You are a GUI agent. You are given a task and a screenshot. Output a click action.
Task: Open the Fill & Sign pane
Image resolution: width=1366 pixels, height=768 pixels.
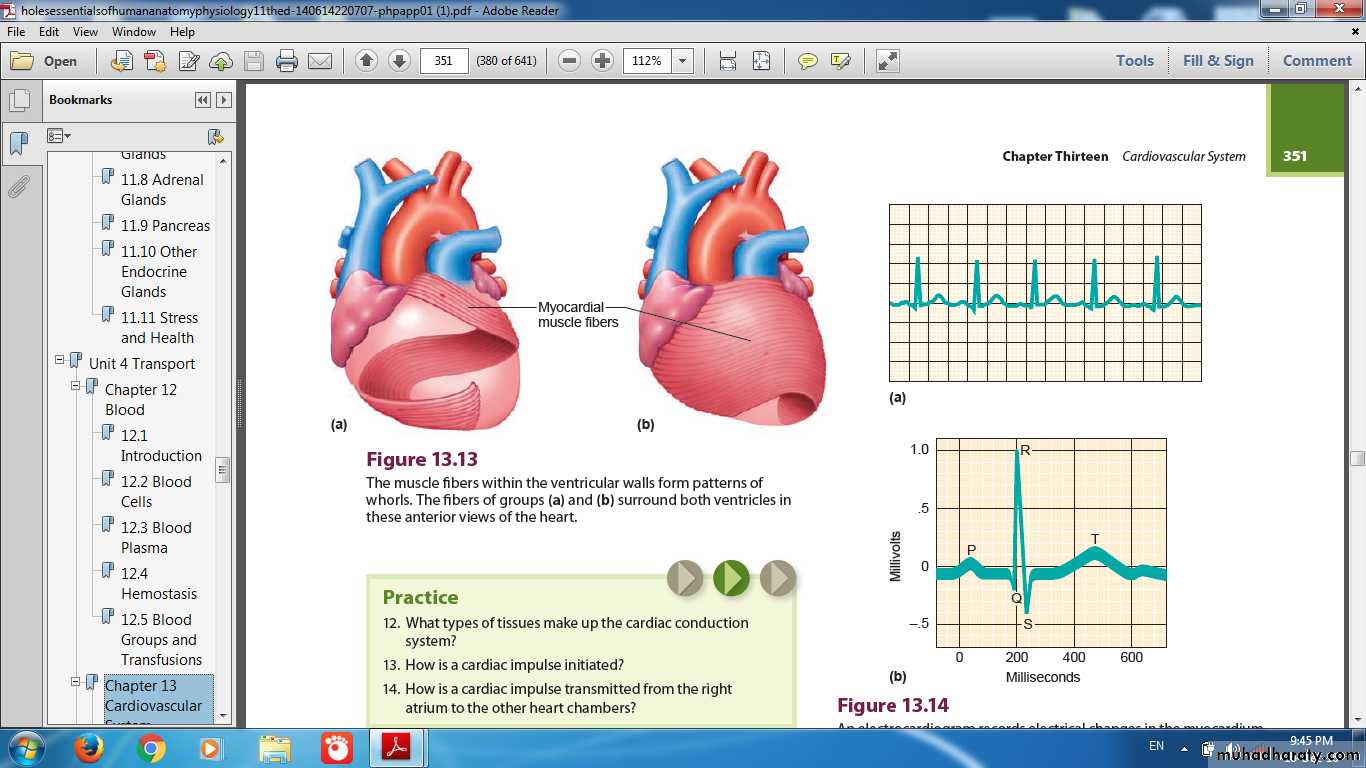click(x=1217, y=61)
